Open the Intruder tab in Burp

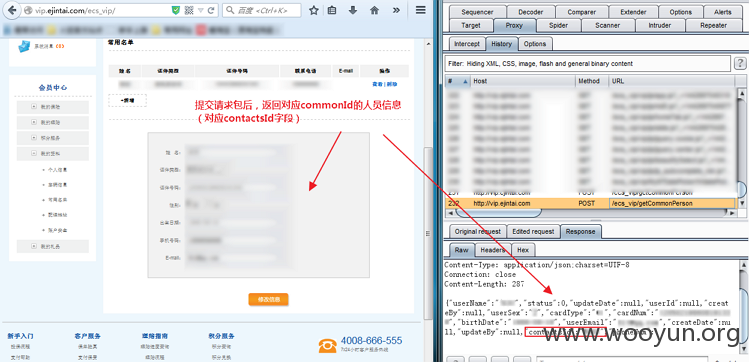[x=660, y=25]
